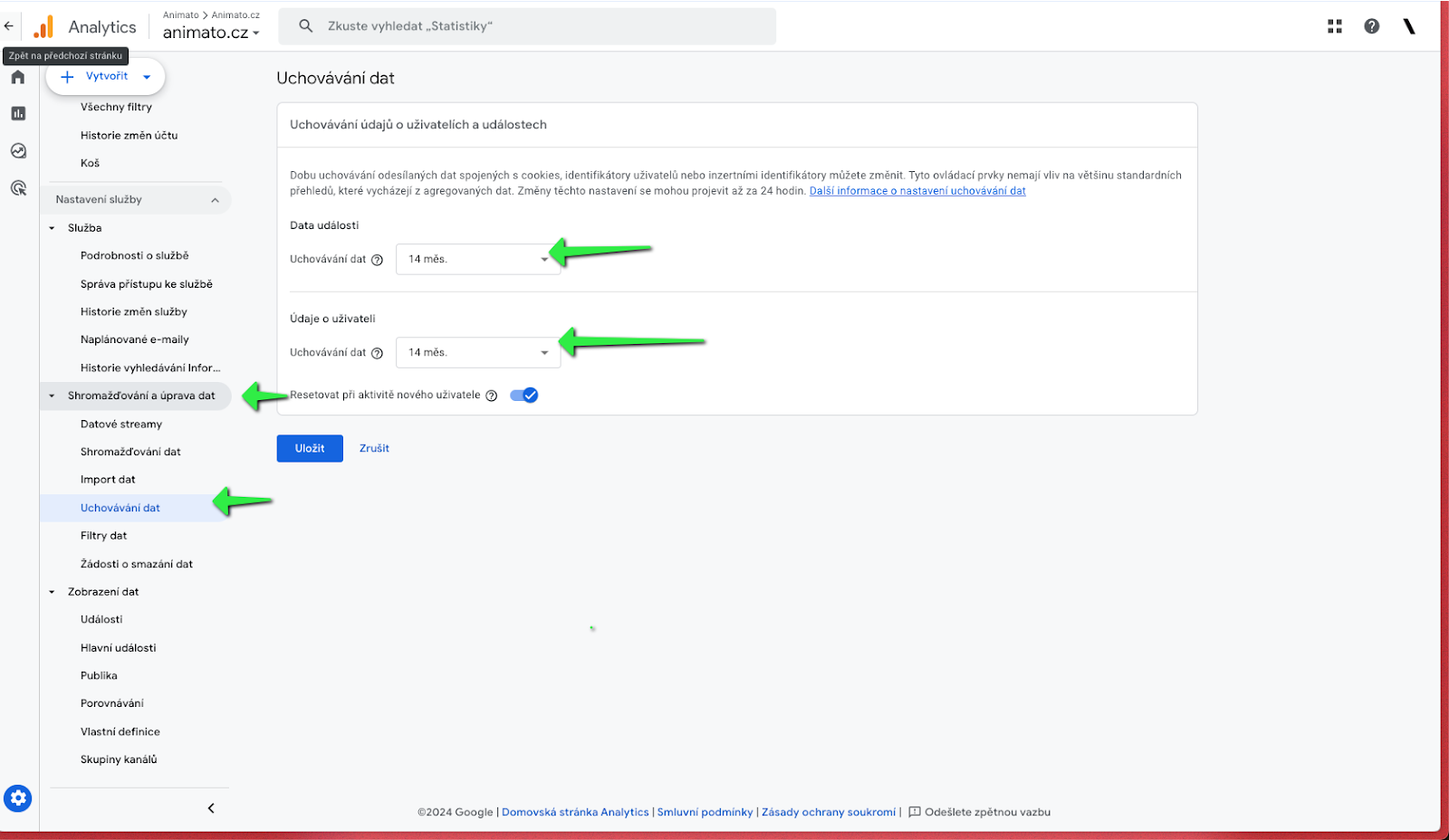Image resolution: width=1449 pixels, height=840 pixels.
Task: Collapse the Zobrazení dat group
Action: [52, 592]
